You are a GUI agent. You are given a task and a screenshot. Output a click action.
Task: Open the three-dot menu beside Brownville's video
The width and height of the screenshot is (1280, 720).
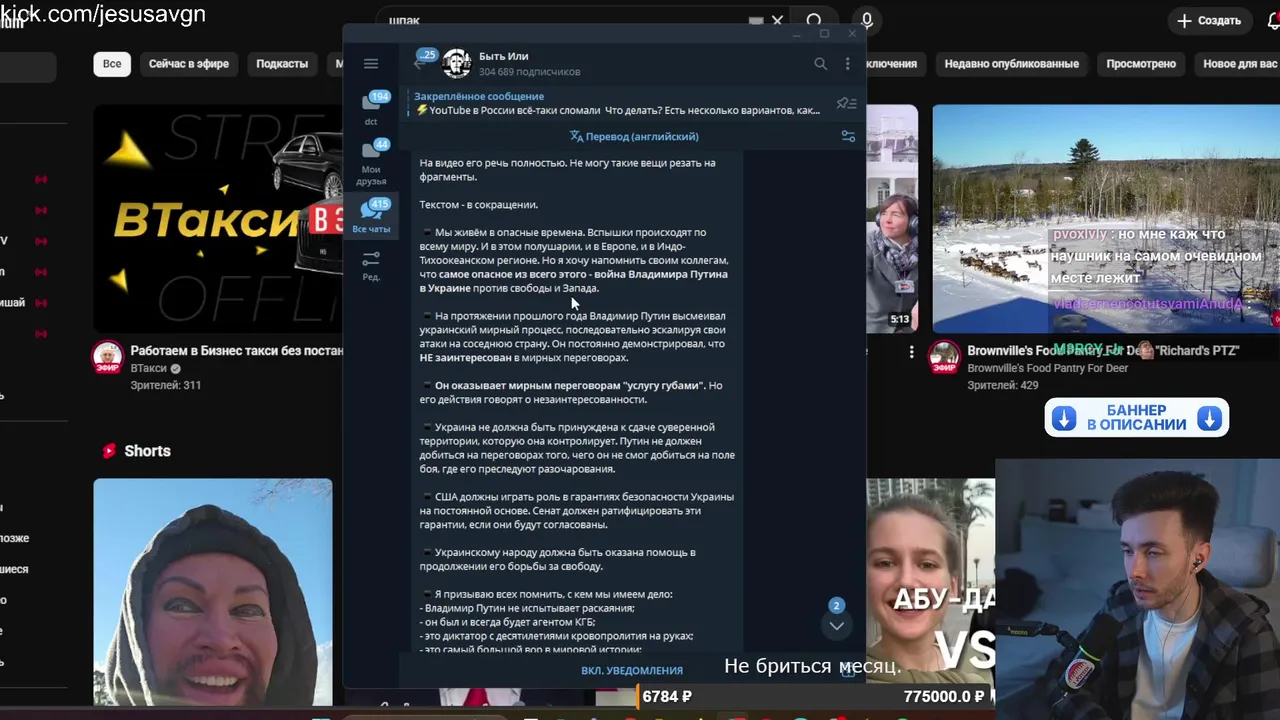(x=911, y=352)
